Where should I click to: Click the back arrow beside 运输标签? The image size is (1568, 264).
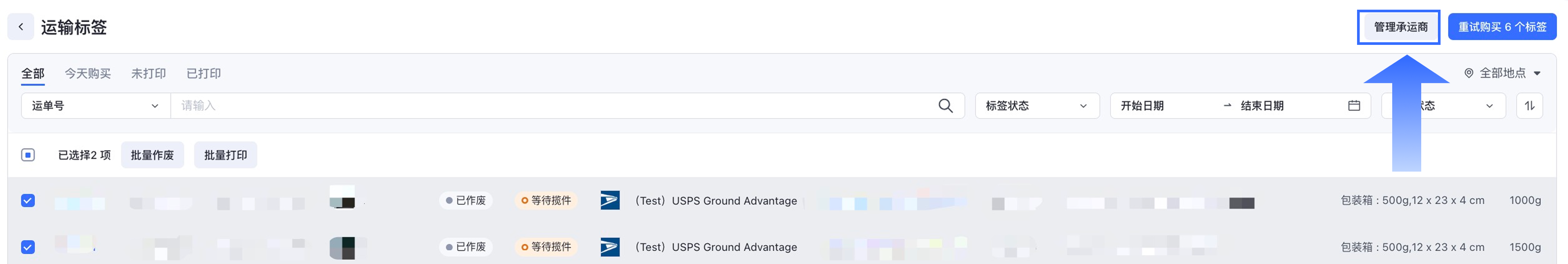pos(21,27)
